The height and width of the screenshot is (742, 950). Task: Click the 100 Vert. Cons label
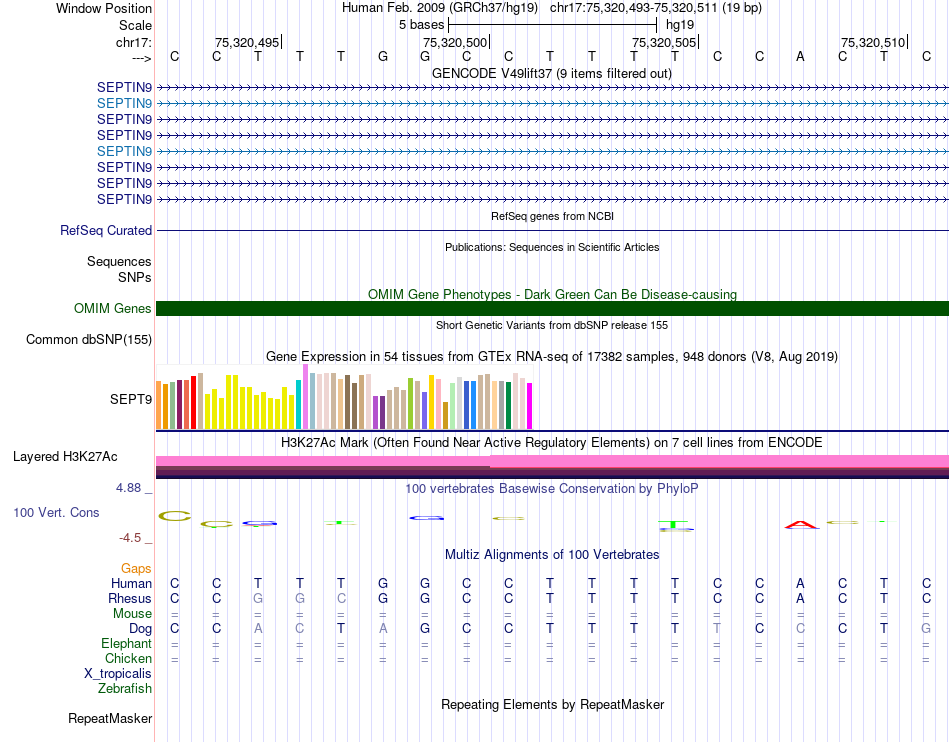click(x=56, y=512)
